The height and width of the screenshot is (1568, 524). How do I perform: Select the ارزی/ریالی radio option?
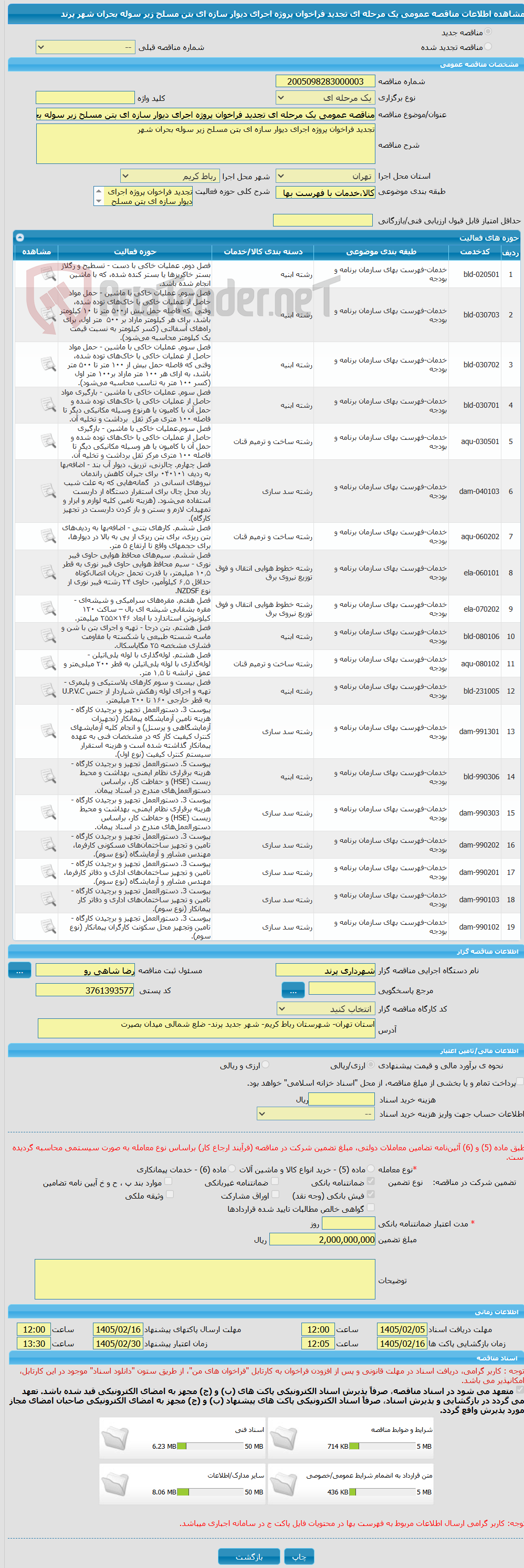371,1065
